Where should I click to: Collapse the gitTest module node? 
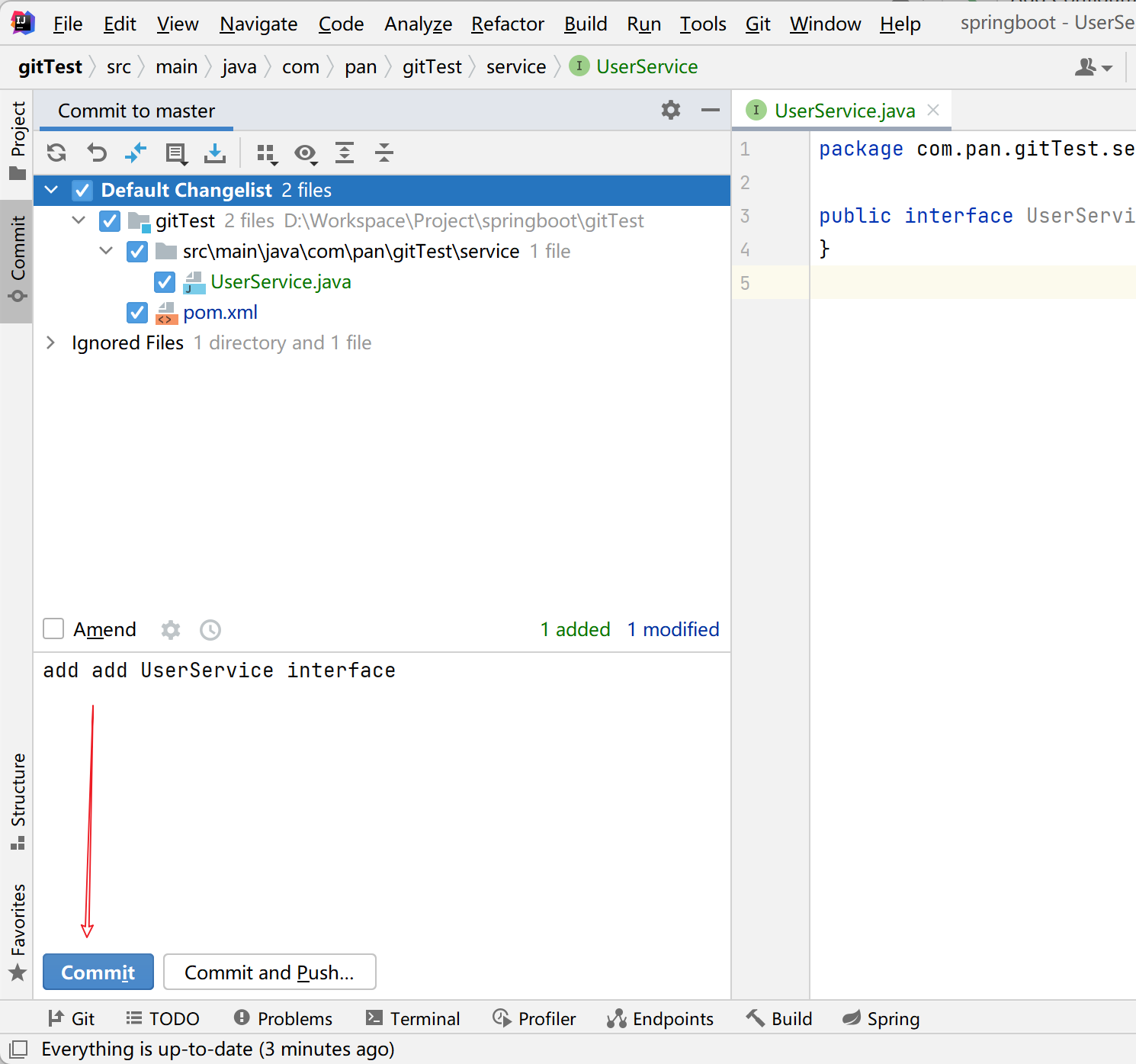click(x=79, y=221)
